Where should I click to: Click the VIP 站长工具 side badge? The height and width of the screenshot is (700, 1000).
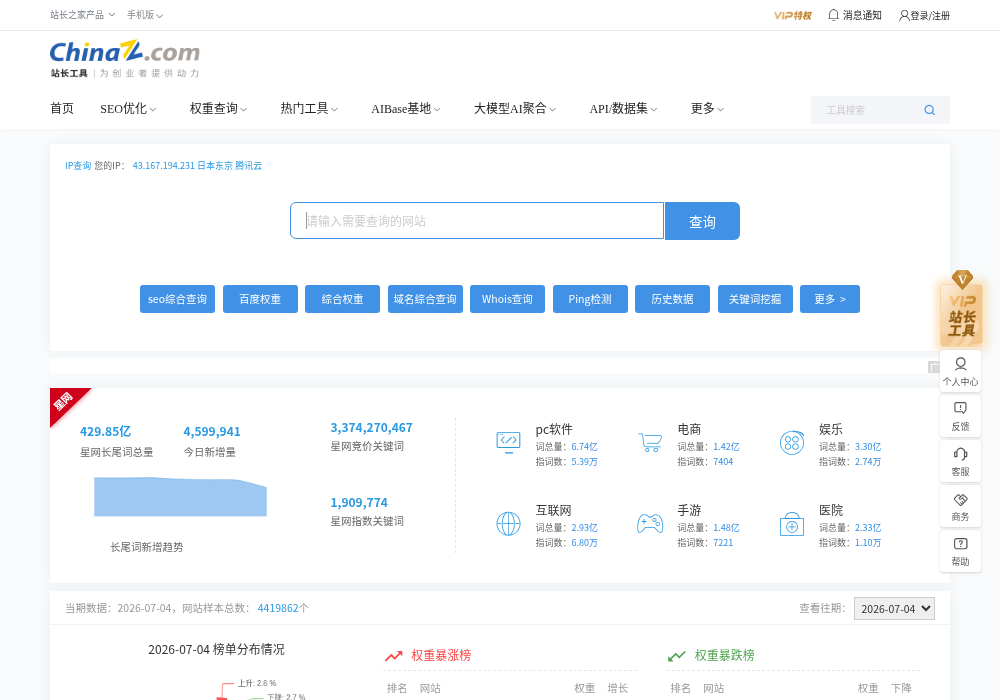click(961, 309)
